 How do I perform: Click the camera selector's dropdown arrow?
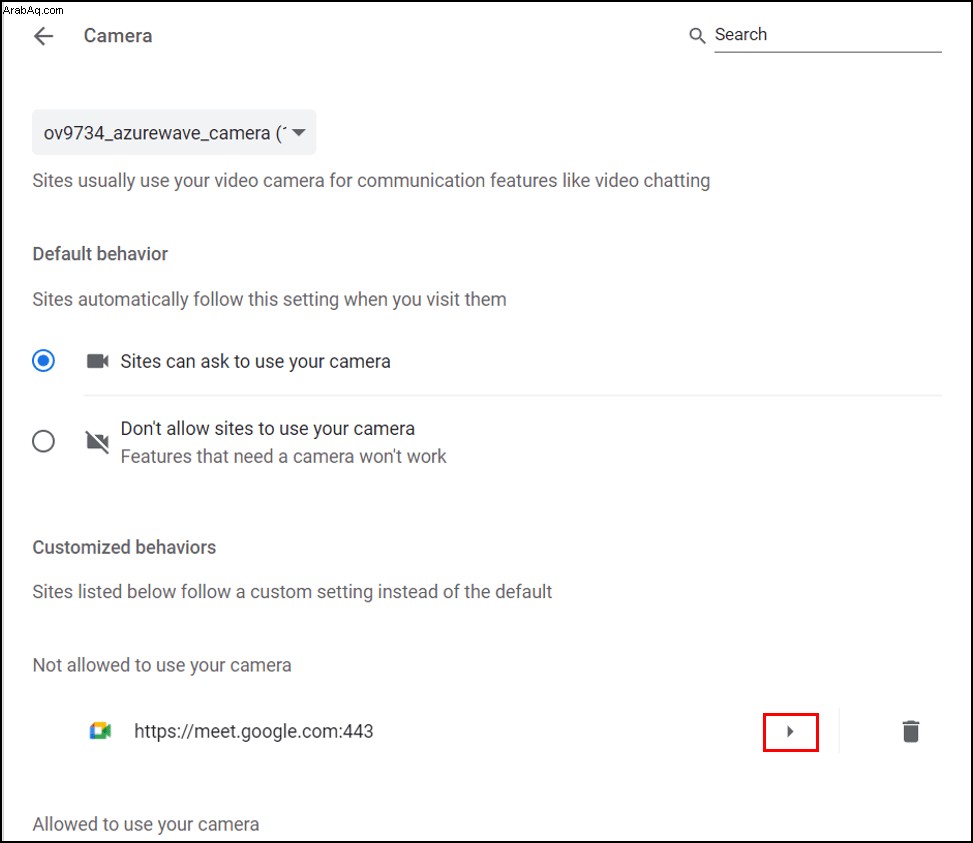pos(298,132)
